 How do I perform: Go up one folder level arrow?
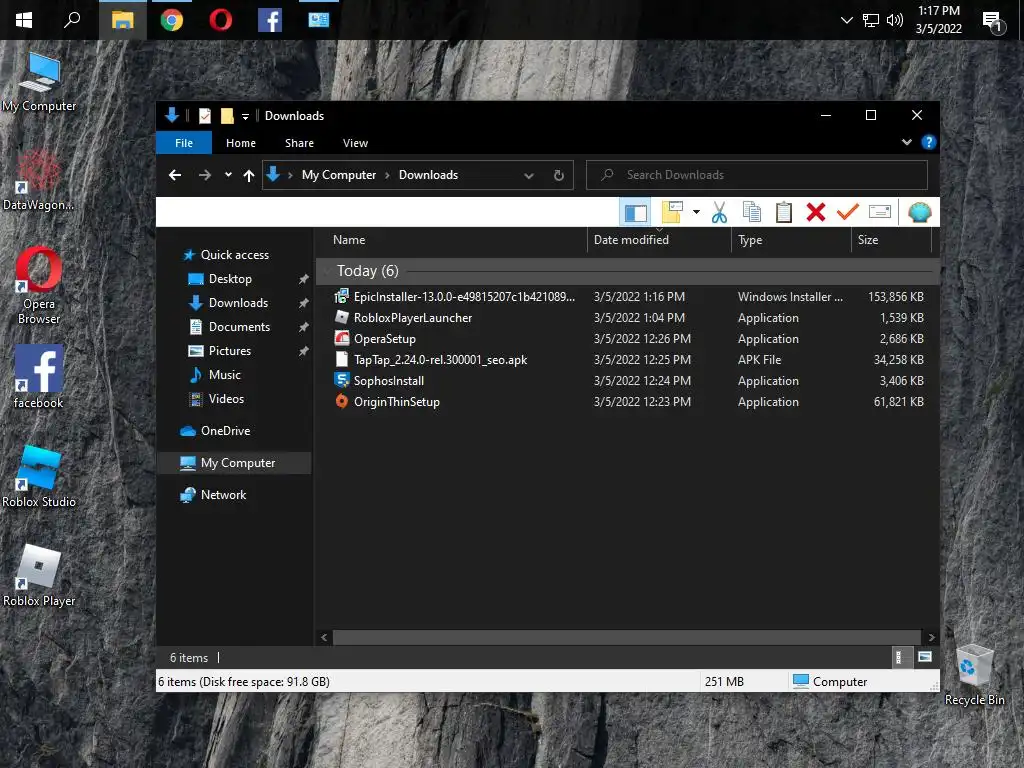coord(249,175)
